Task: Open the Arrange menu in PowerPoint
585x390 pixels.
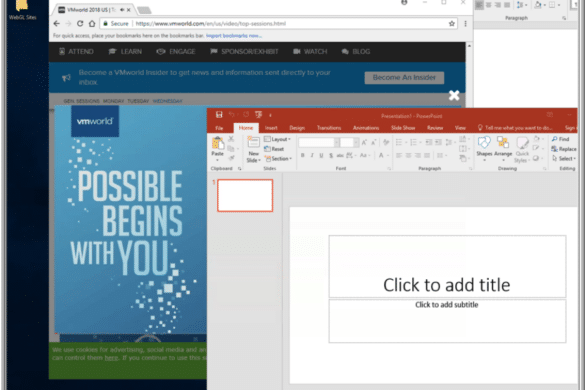Action: point(503,148)
